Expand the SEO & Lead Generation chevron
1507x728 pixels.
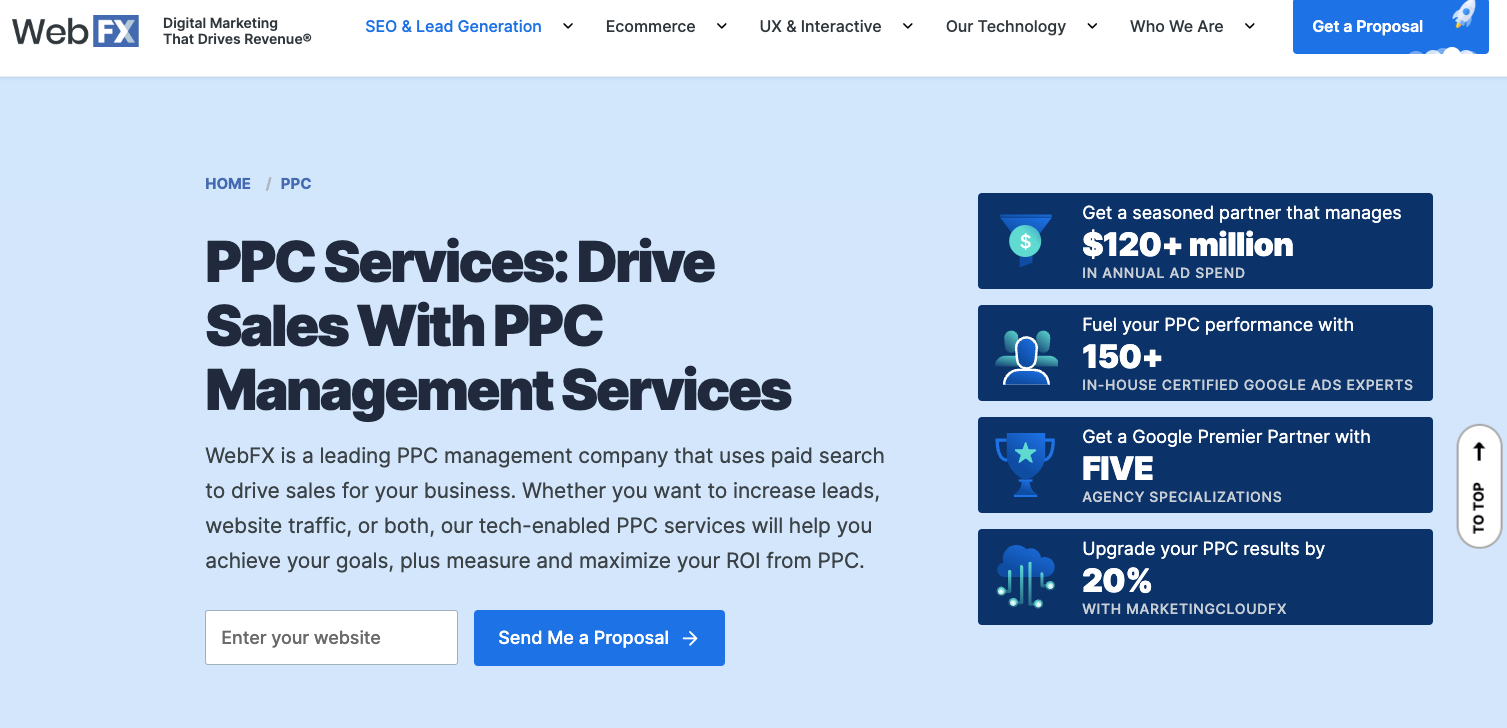point(568,26)
